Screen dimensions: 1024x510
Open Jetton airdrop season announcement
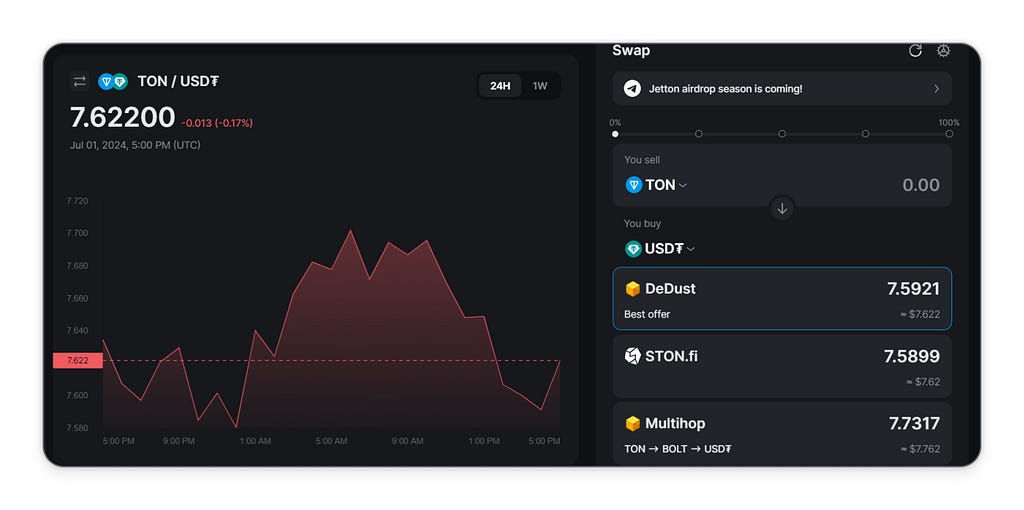point(782,88)
